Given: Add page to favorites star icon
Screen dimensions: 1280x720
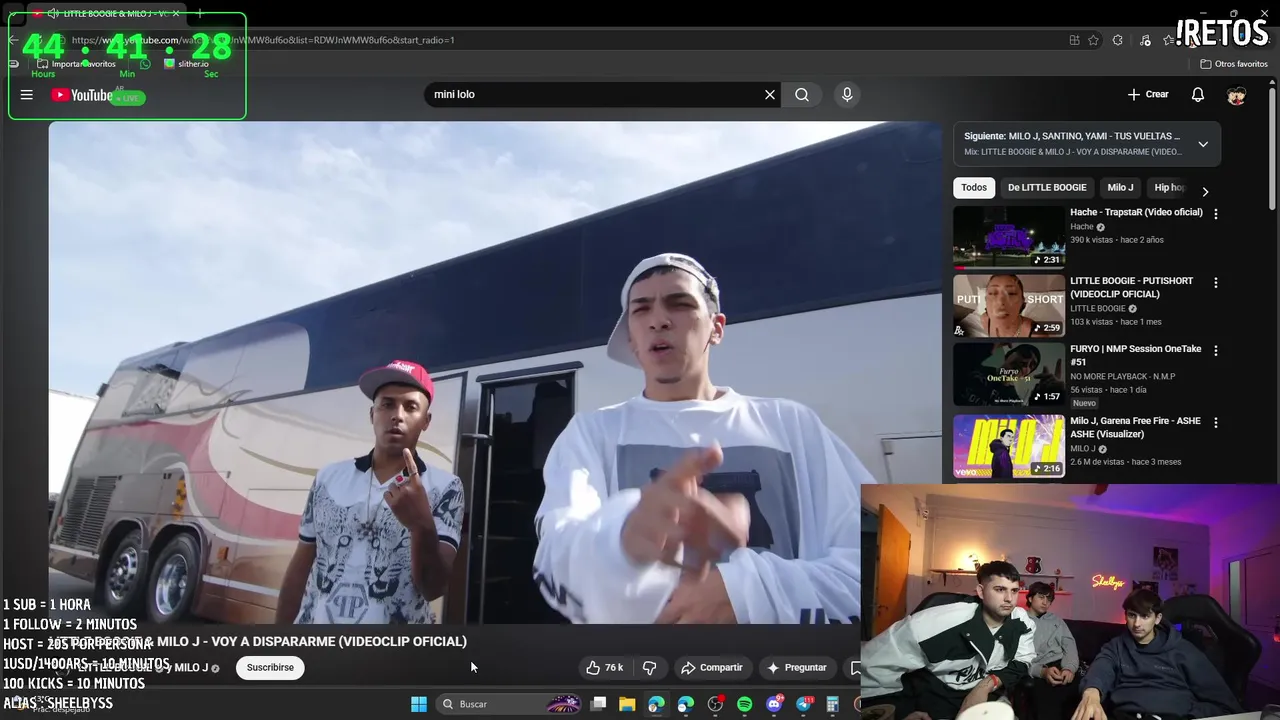Looking at the screenshot, I should (1093, 40).
